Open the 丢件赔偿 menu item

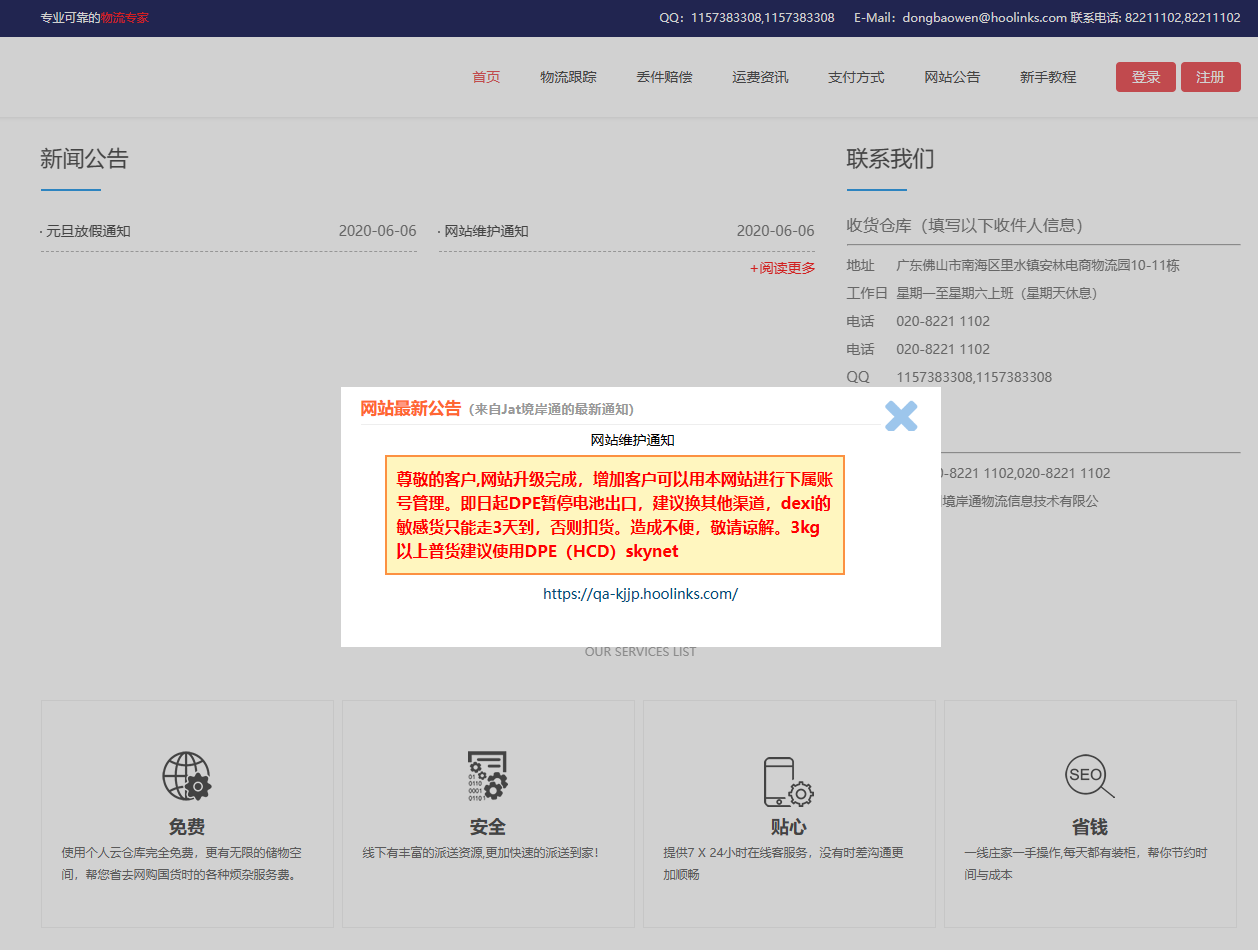[x=664, y=76]
